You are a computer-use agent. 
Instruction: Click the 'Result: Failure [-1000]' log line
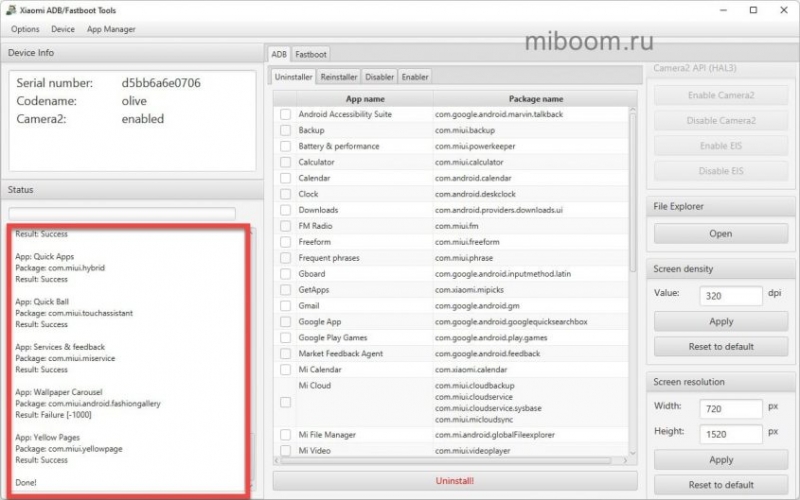point(54,415)
